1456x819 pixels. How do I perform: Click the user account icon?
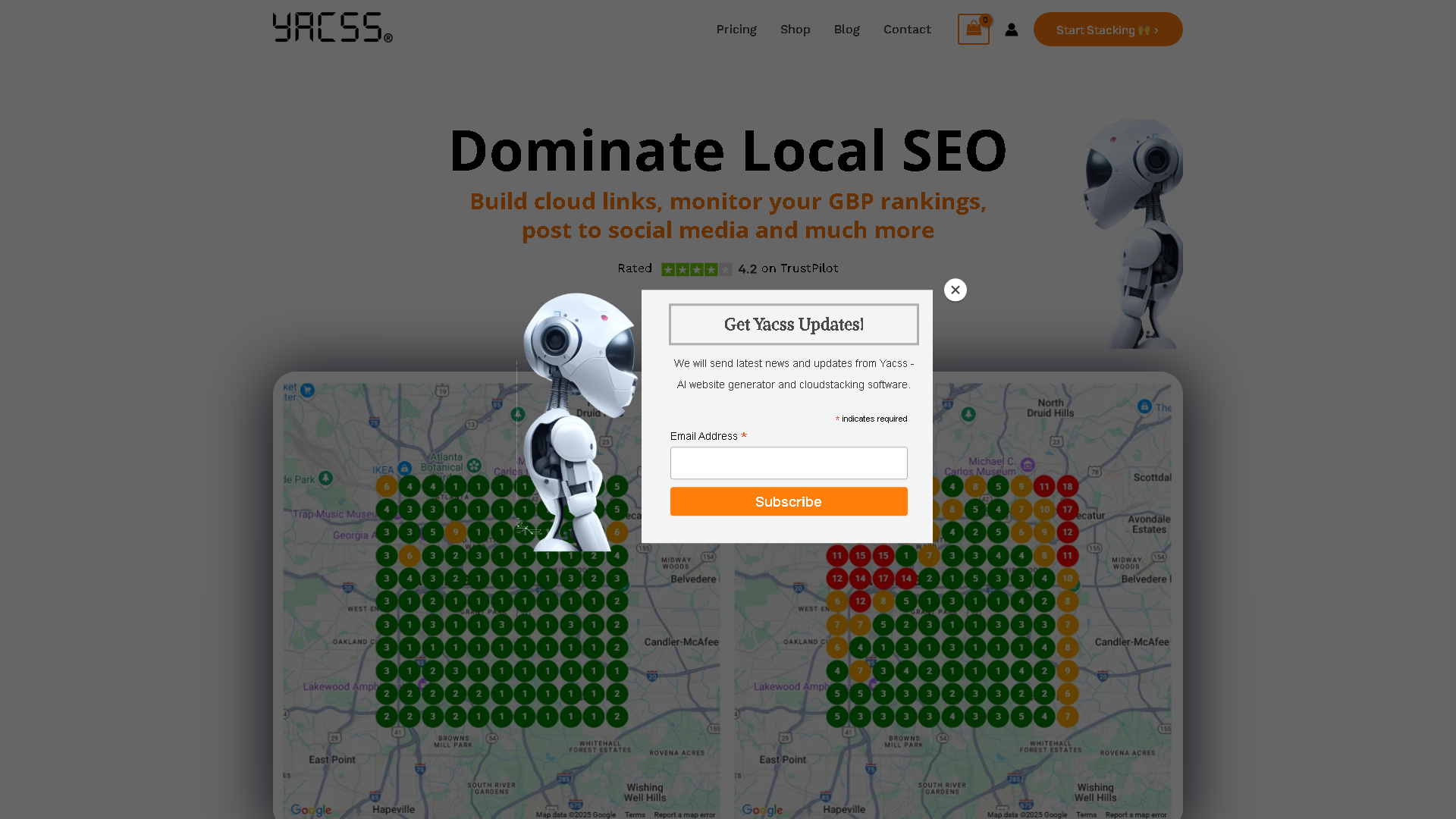point(1012,29)
